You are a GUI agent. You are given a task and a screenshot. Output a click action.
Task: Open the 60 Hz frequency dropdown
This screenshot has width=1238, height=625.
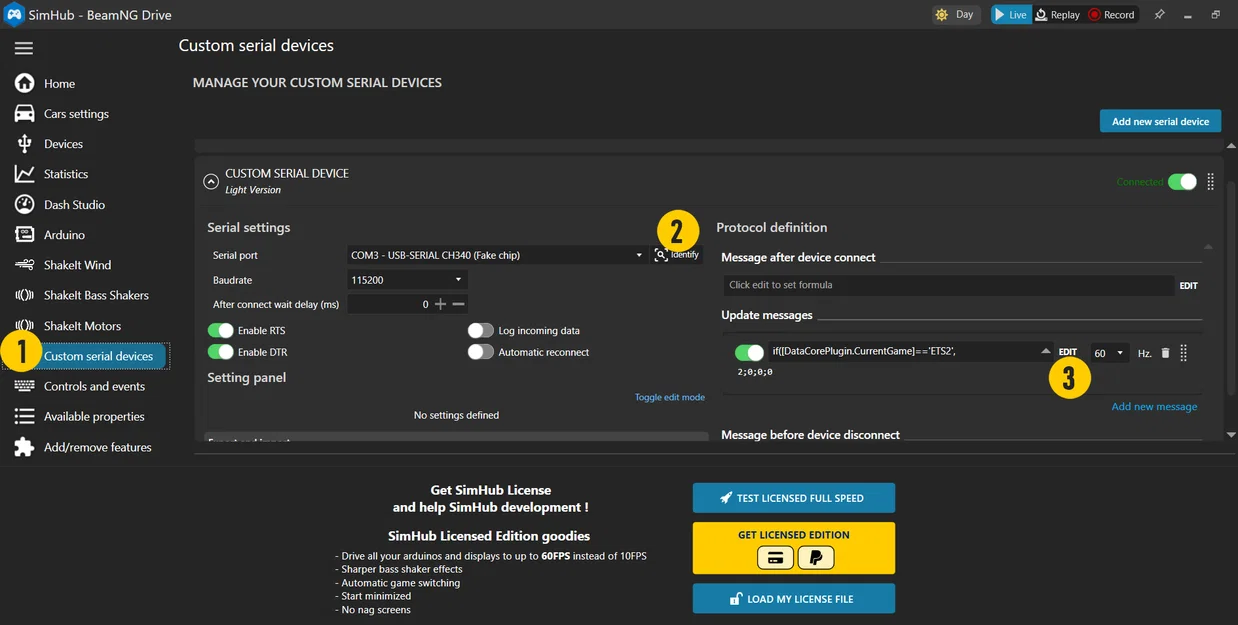[x=1109, y=353]
